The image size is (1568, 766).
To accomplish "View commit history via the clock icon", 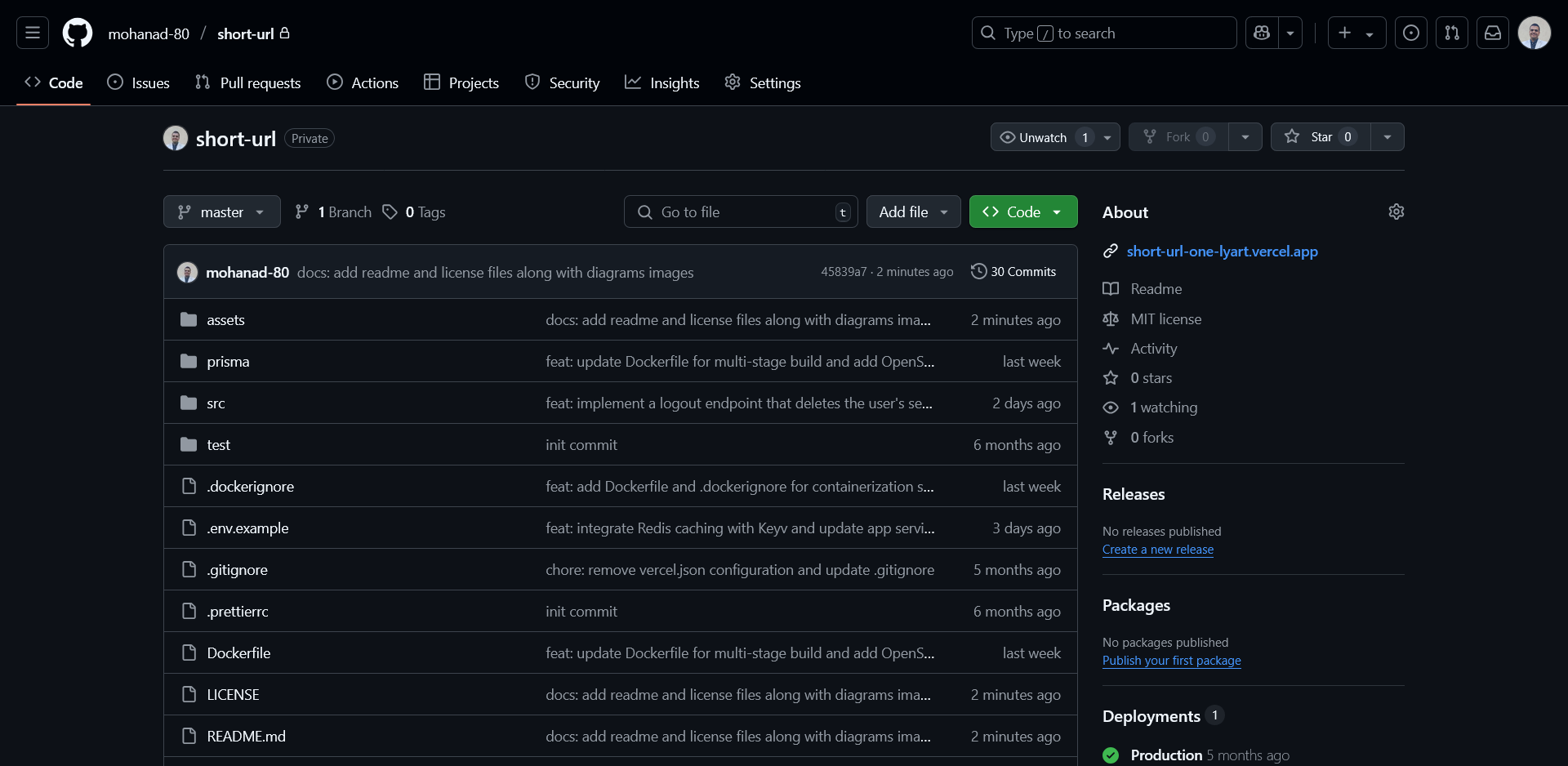I will 979,271.
